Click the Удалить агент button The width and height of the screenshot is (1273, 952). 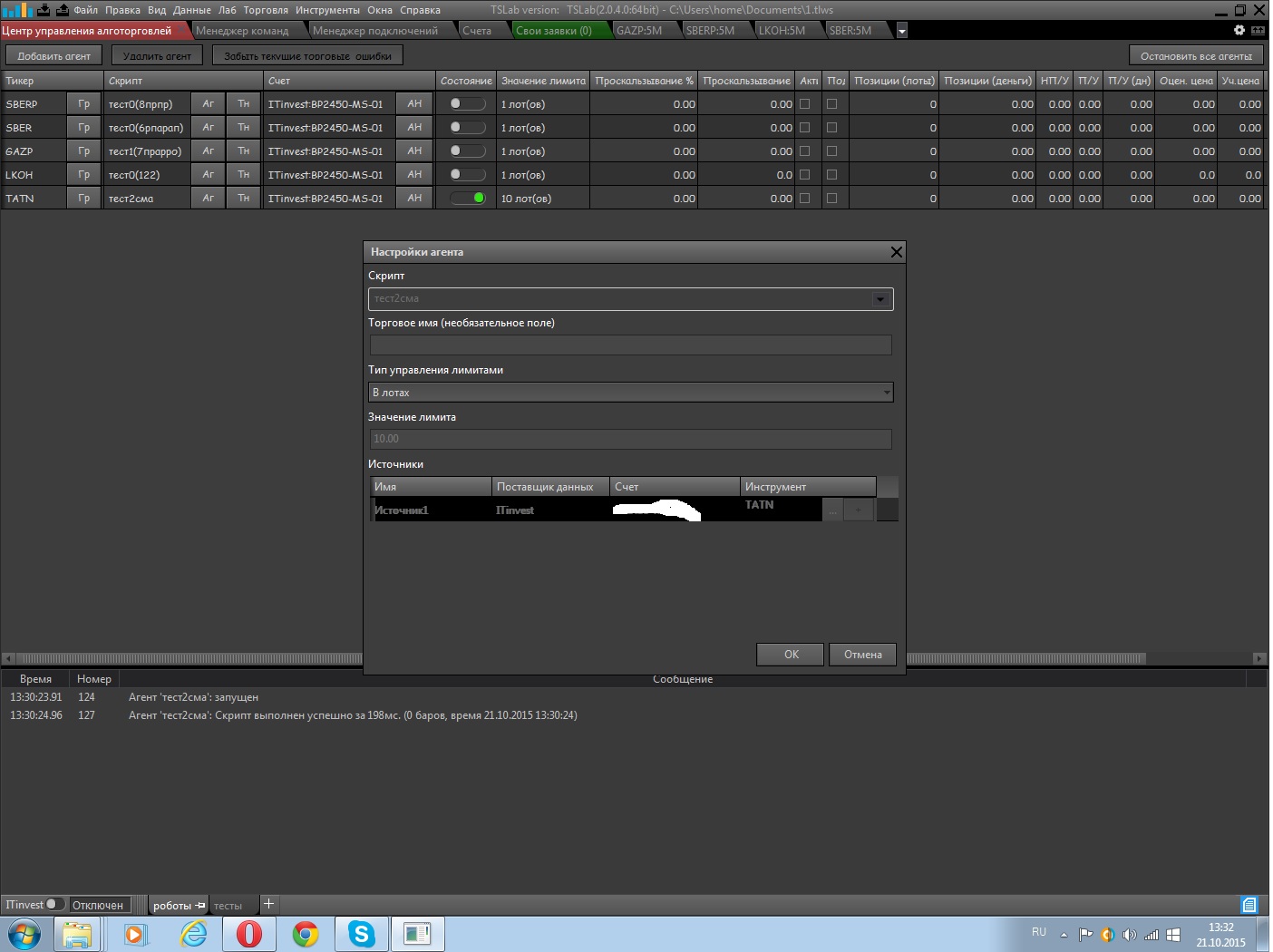point(157,56)
